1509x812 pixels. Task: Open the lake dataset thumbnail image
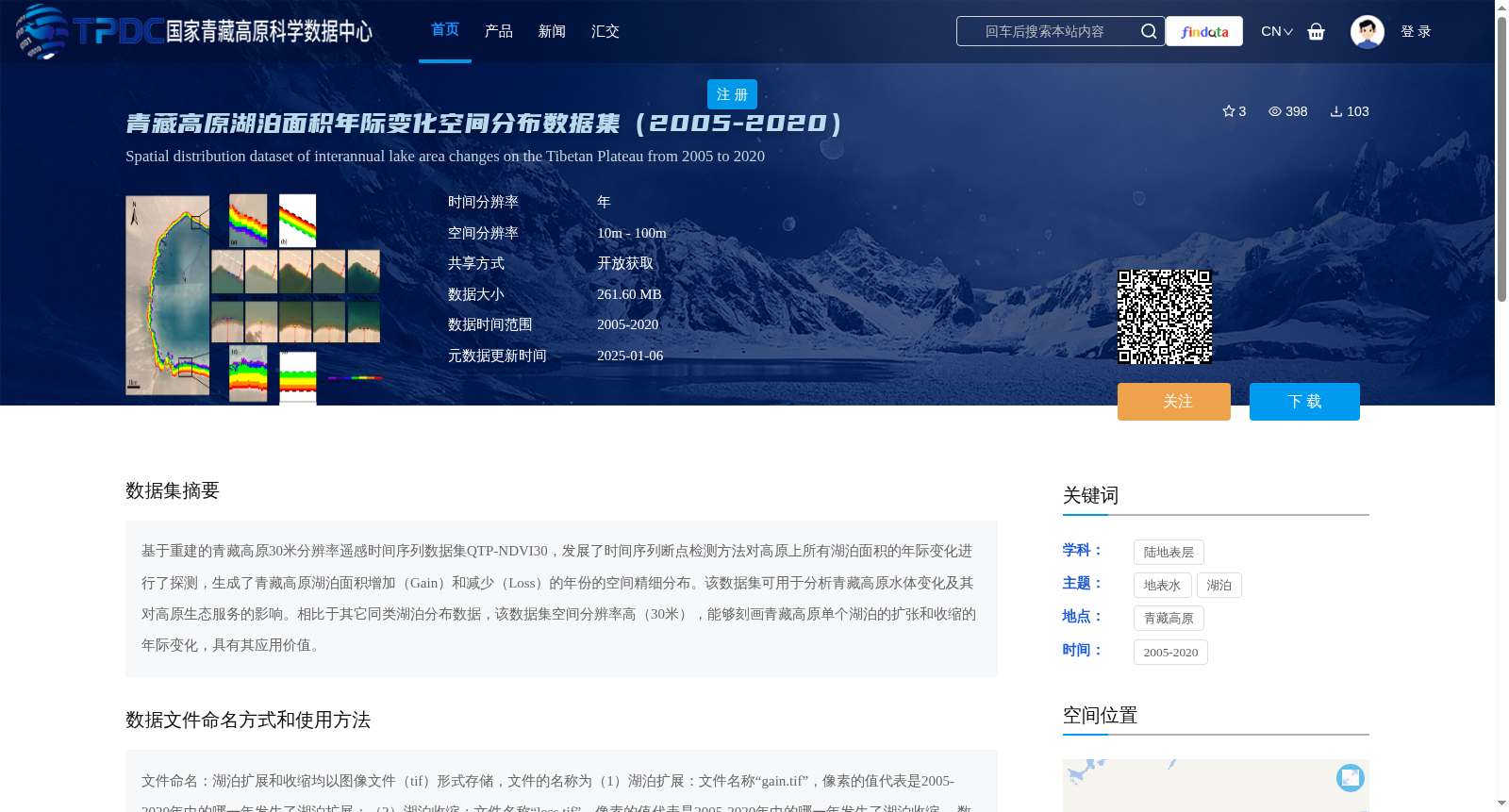(x=254, y=299)
